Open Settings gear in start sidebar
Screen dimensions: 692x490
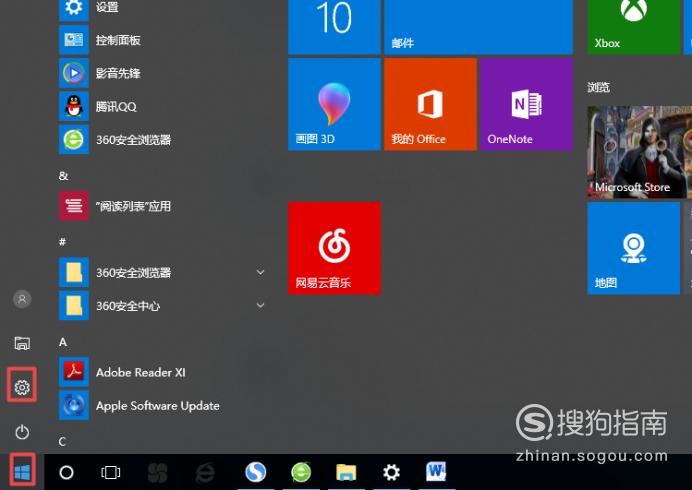[x=22, y=387]
